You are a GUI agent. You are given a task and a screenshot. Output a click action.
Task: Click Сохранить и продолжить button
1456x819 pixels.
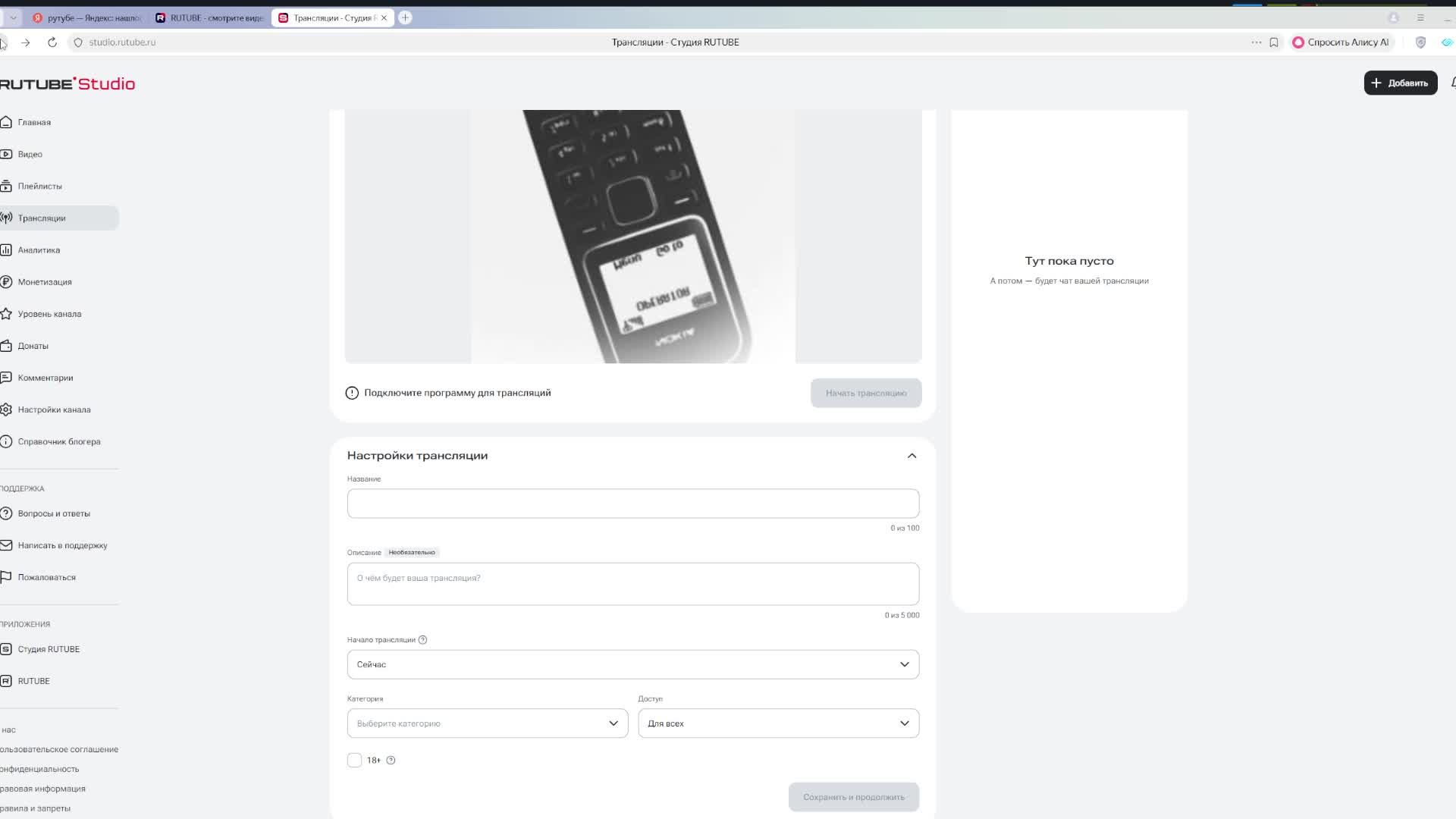pyautogui.click(x=853, y=797)
